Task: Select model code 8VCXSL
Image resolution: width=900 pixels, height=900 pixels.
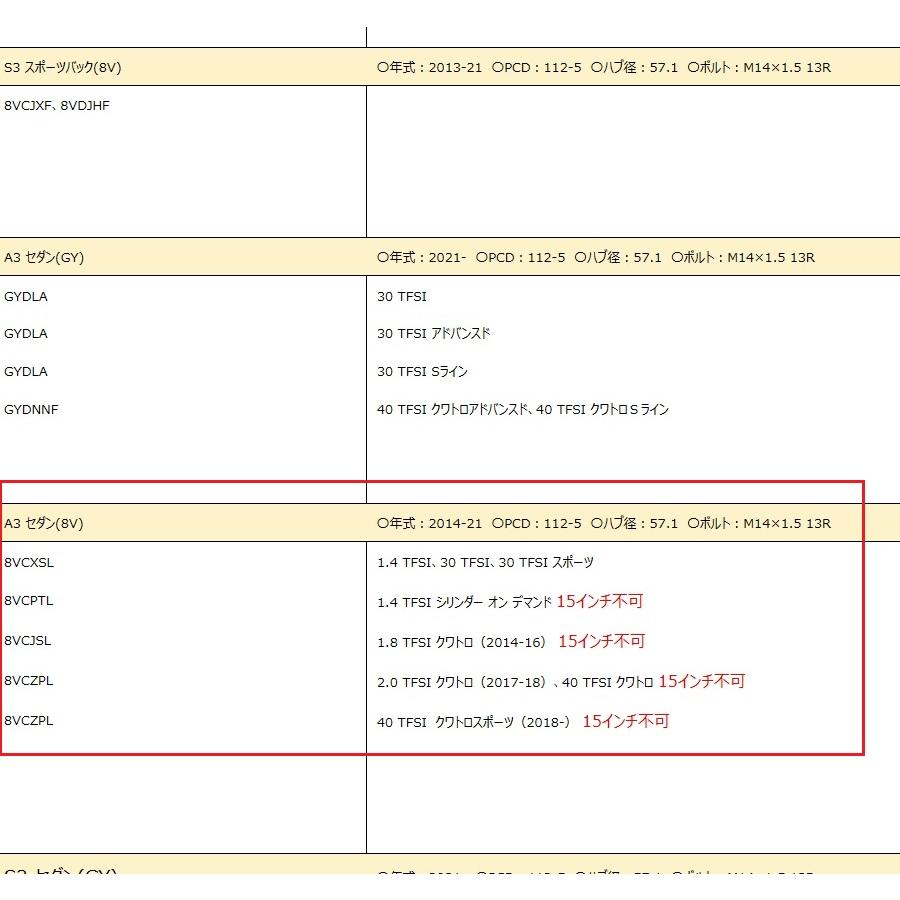Action: tap(29, 562)
